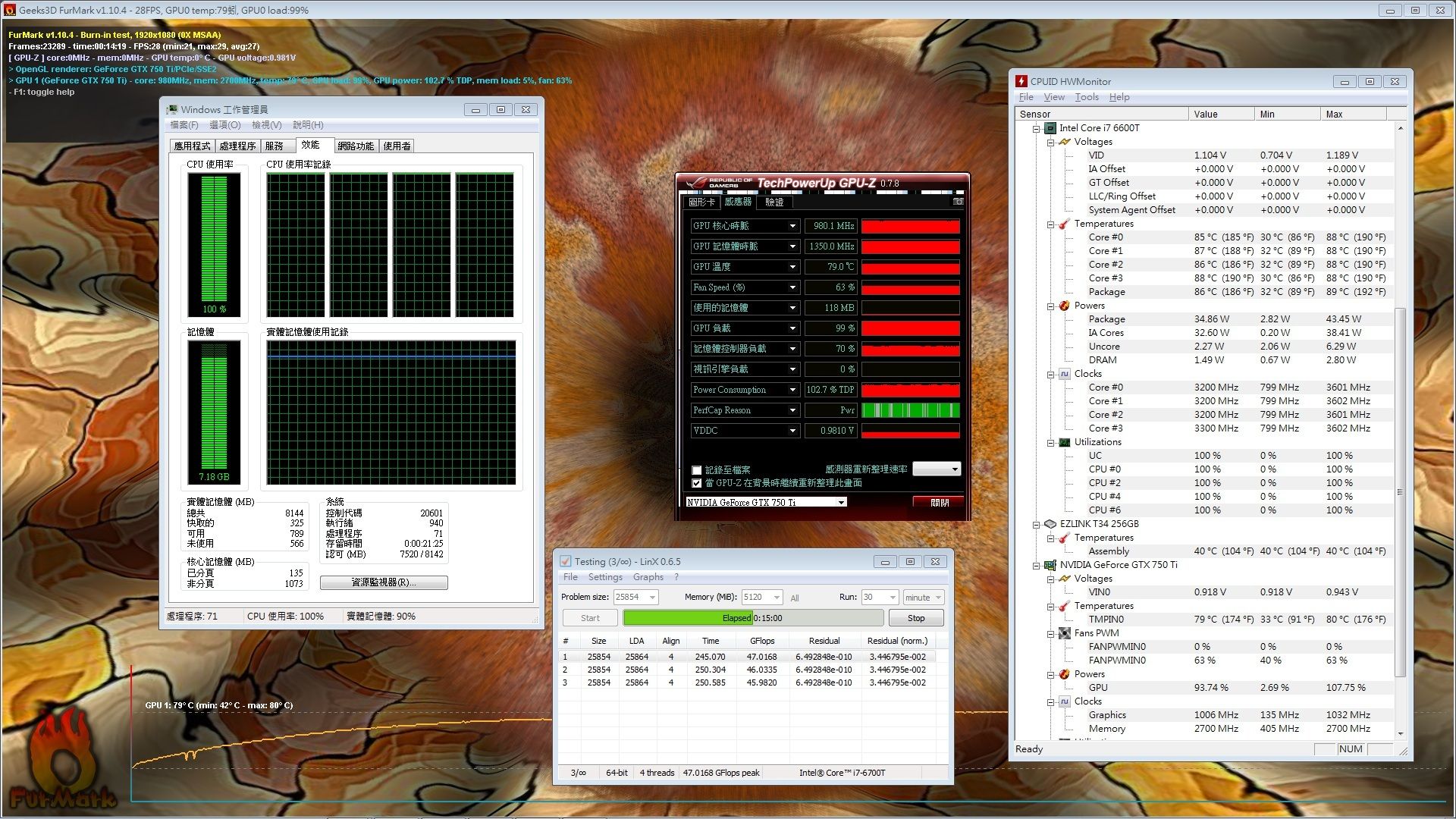Open GPU core clock sensor dropdown

click(x=792, y=226)
